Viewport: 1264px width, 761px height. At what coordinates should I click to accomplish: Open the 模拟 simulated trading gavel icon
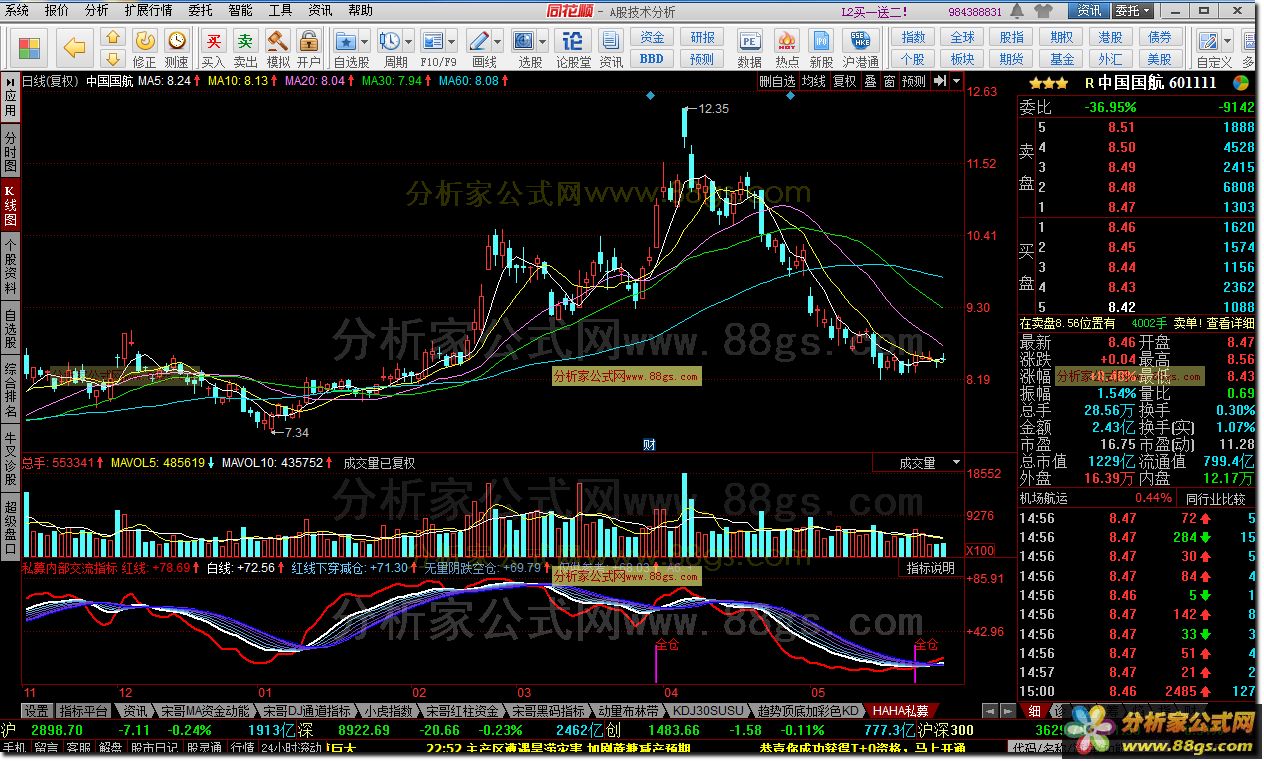pyautogui.click(x=278, y=41)
